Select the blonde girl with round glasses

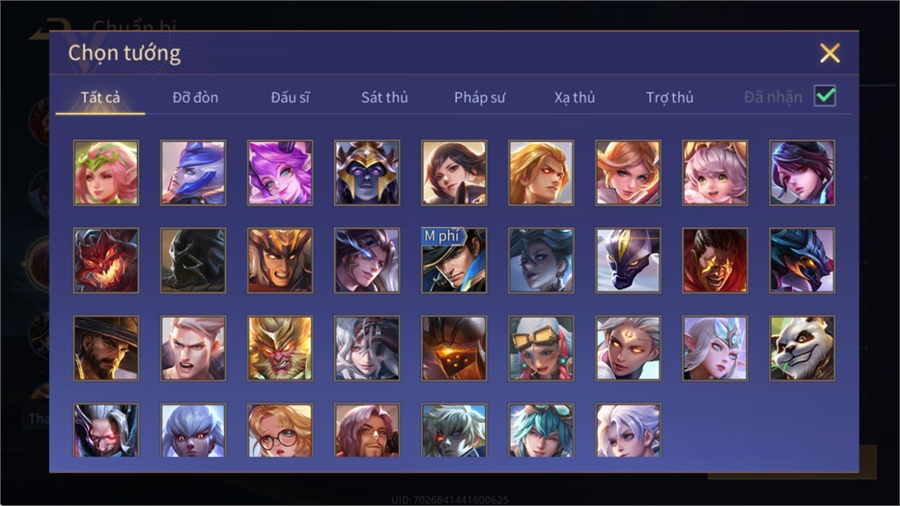pyautogui.click(x=280, y=430)
